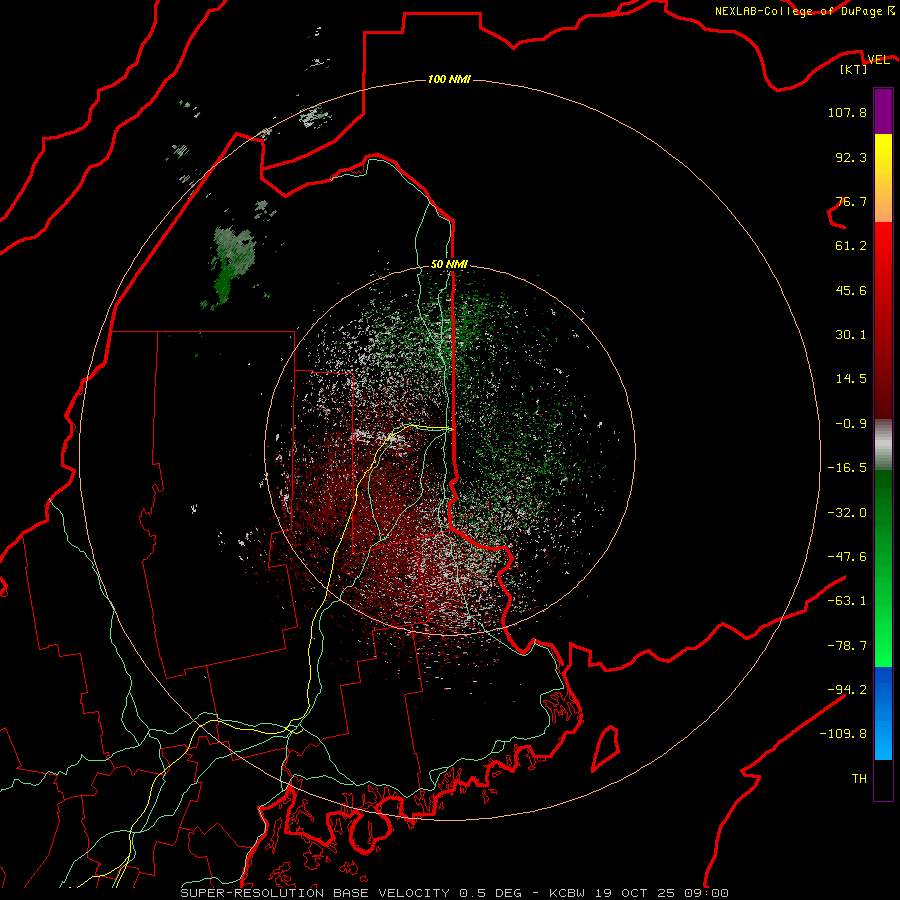Click the 107.8 velocity scale value

847,112
